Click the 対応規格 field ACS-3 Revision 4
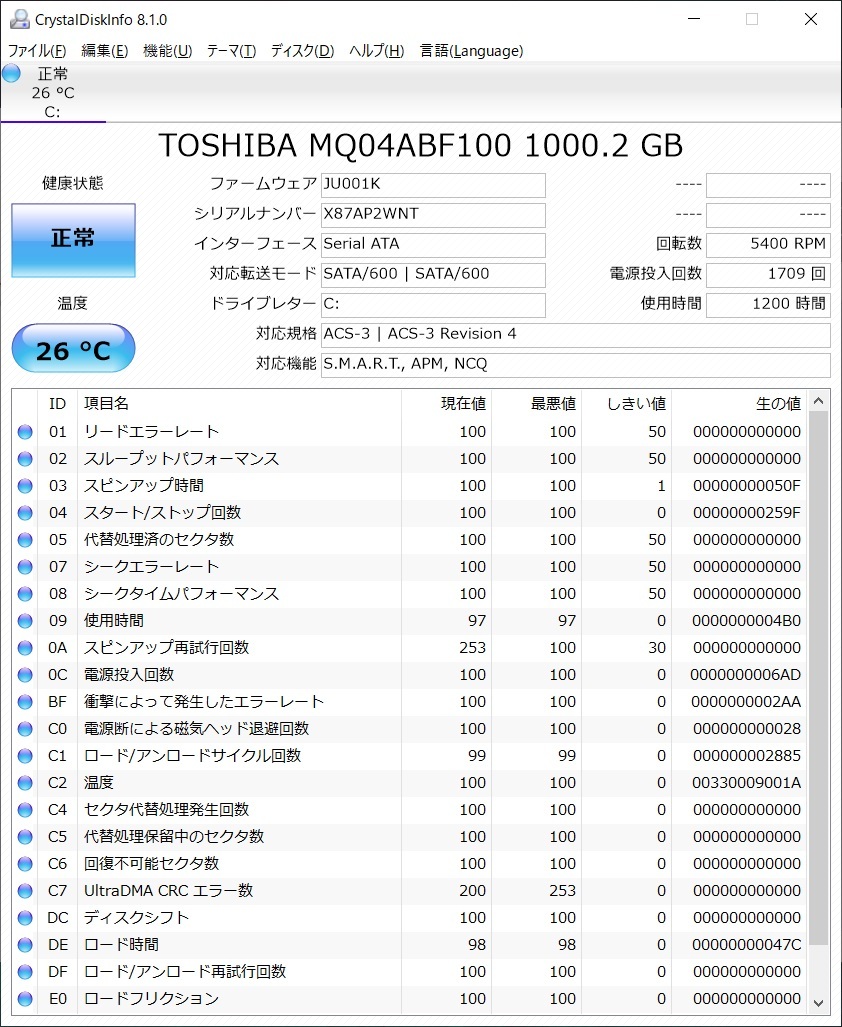This screenshot has width=842, height=1027. (x=576, y=335)
